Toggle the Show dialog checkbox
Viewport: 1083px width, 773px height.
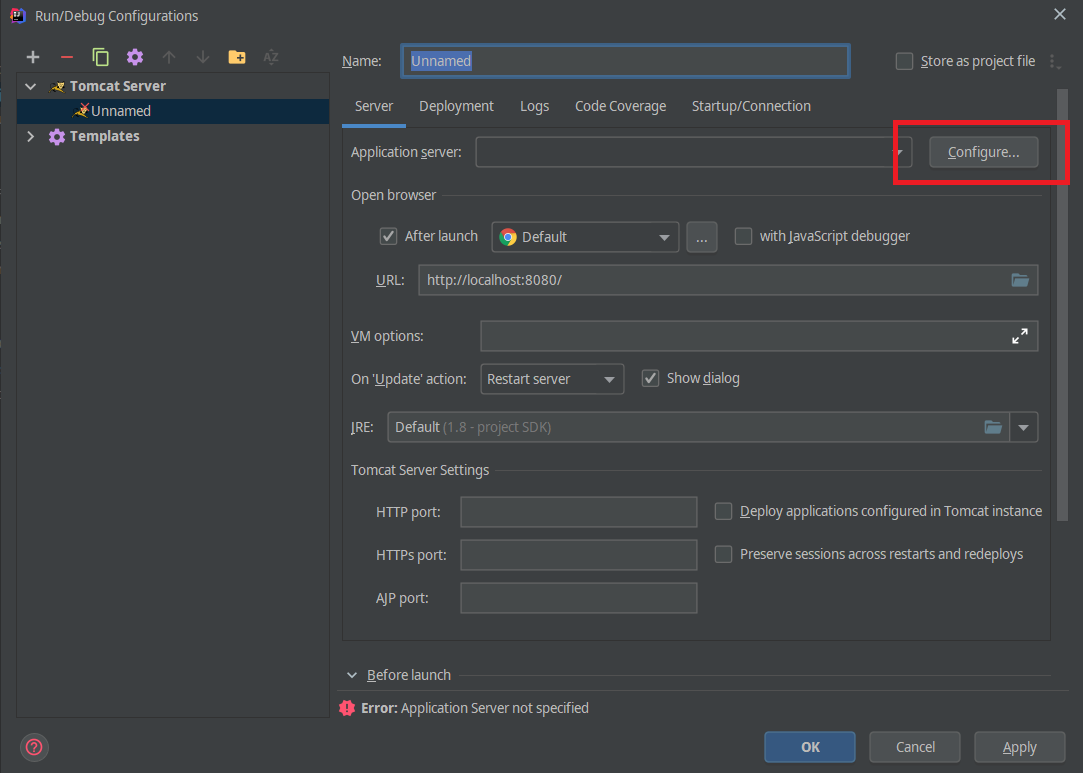[650, 378]
